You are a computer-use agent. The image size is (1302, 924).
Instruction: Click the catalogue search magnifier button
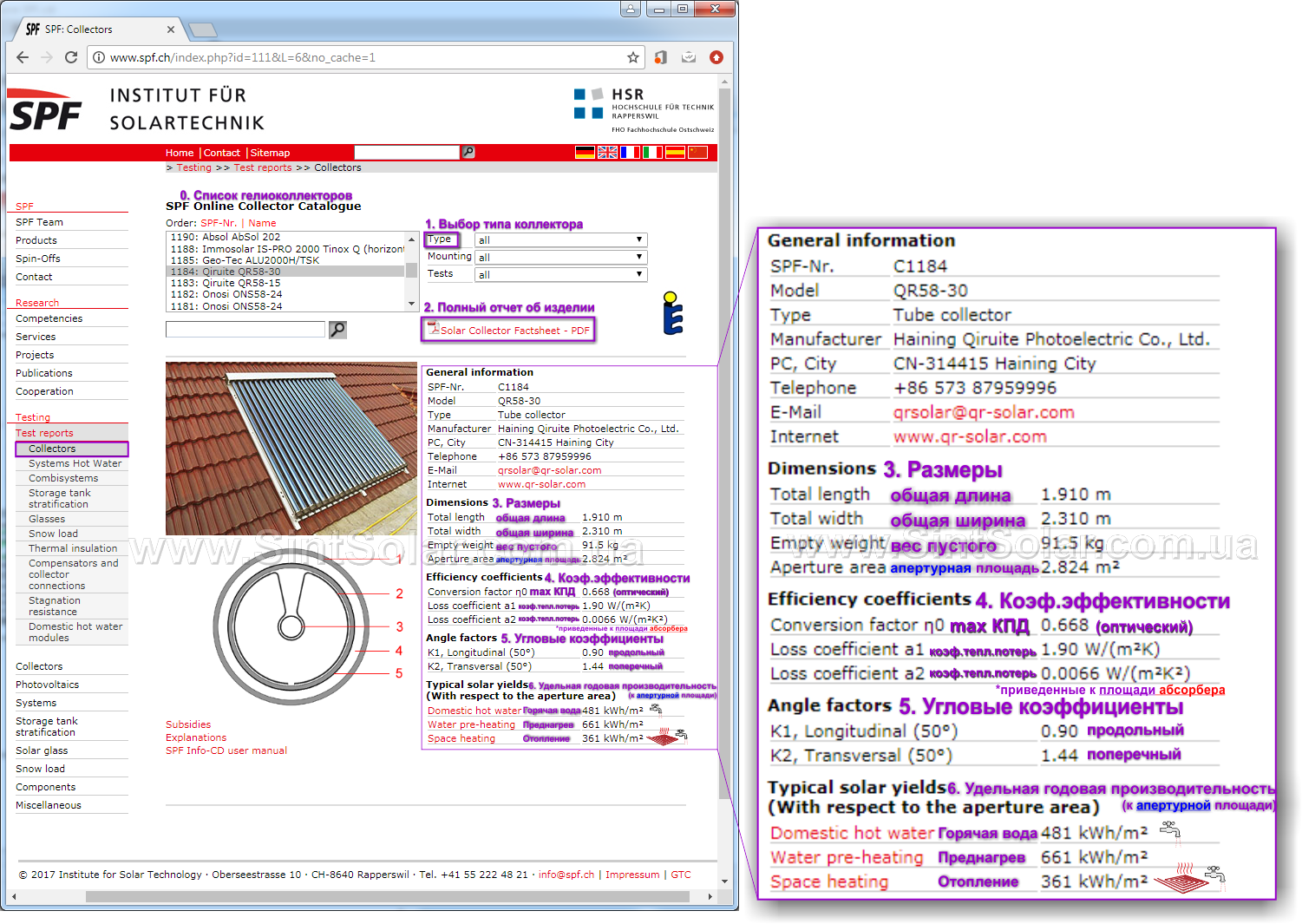[x=337, y=330]
